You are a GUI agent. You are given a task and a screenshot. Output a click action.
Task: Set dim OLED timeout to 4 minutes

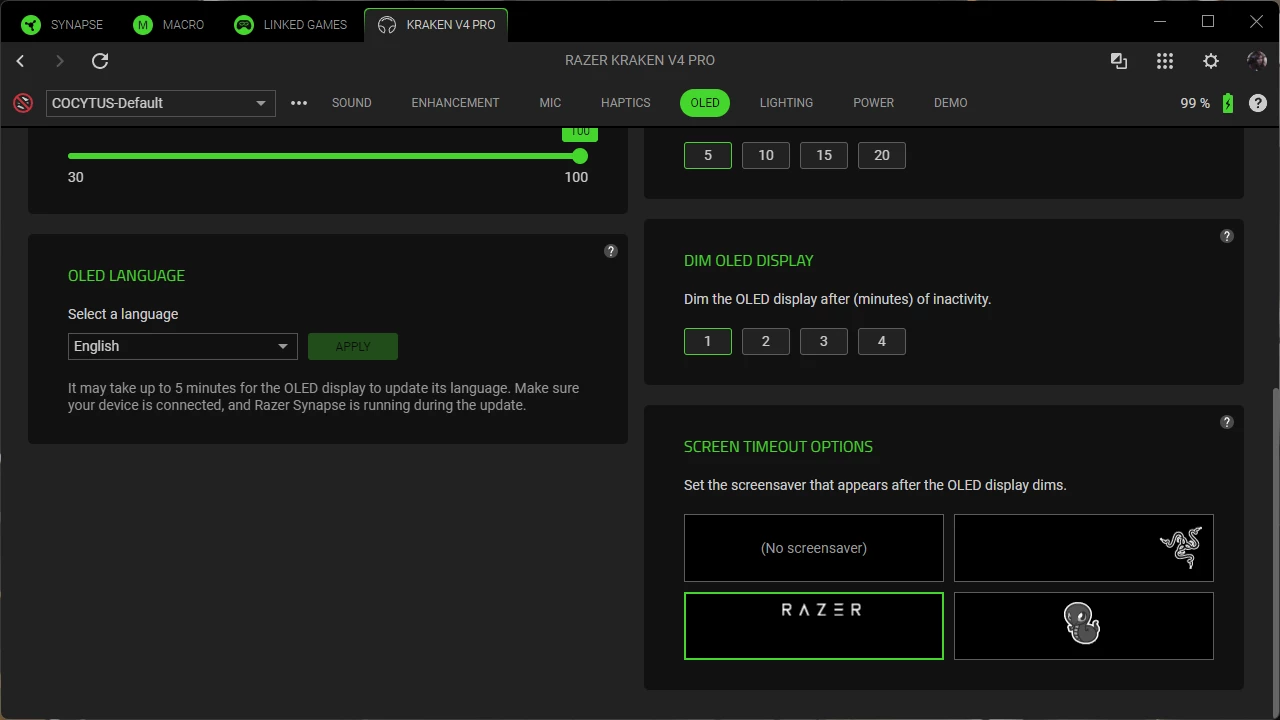[x=882, y=341]
